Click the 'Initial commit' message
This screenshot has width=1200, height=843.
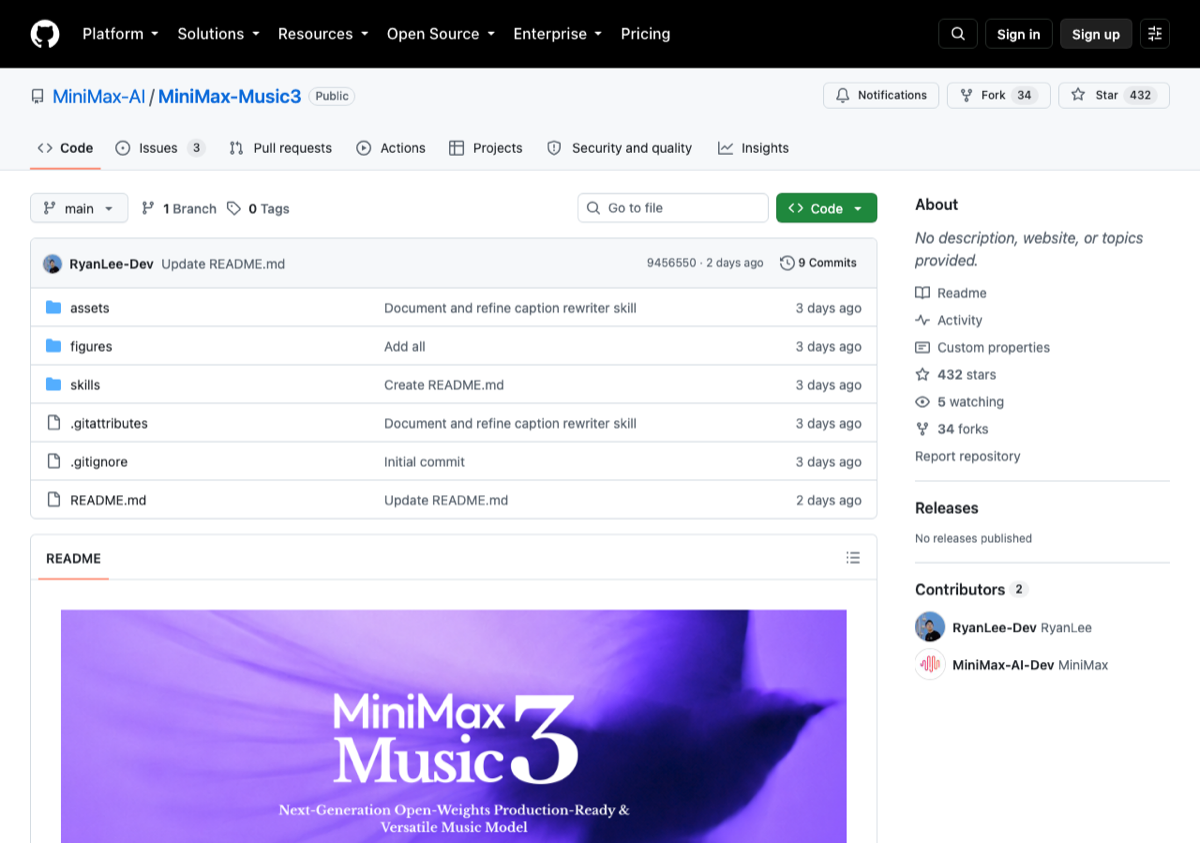(424, 462)
